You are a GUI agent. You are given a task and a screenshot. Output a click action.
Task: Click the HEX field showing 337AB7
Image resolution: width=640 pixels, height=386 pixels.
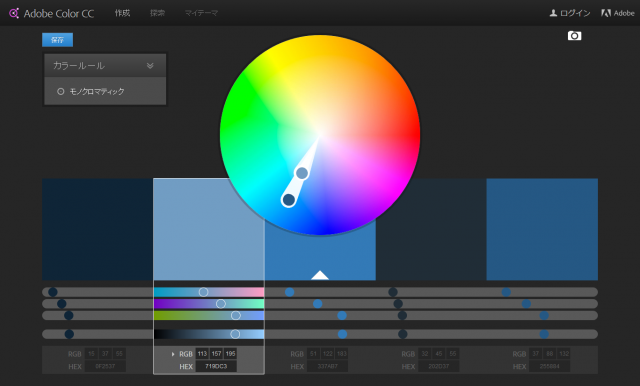[327, 366]
